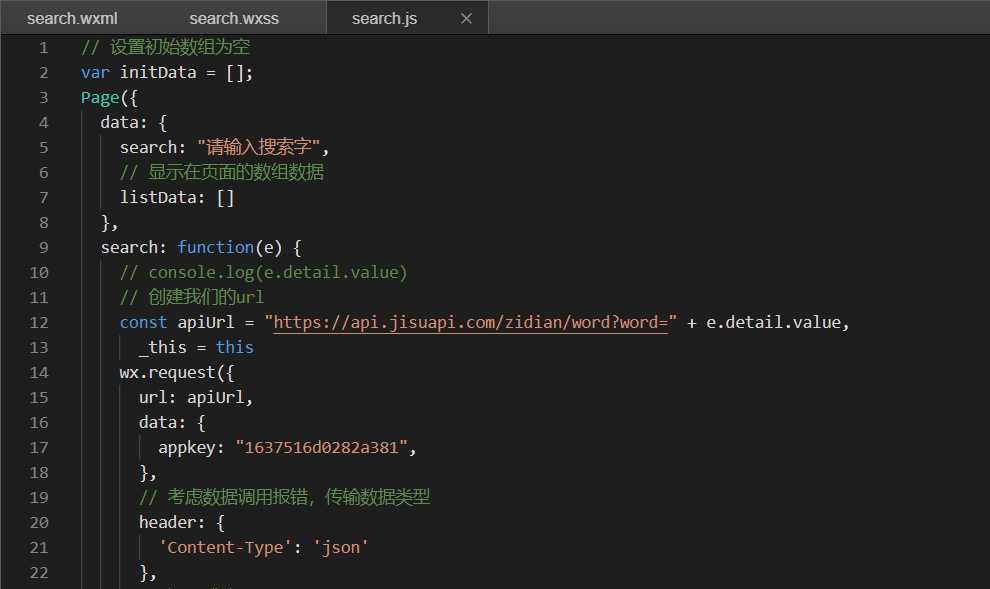
Task: Click line number 1 in gutter
Action: click(44, 47)
